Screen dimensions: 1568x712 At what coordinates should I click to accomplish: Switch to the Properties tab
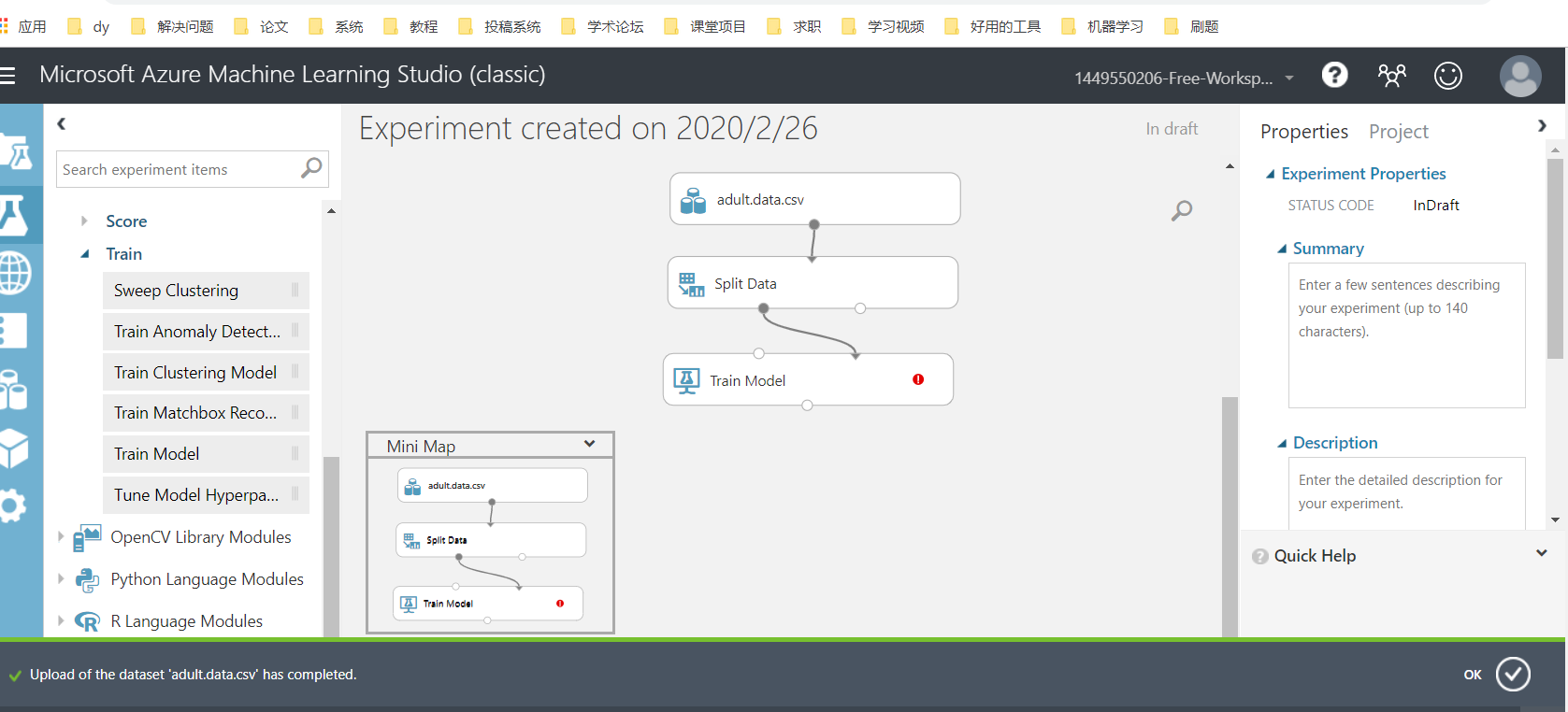1304,132
